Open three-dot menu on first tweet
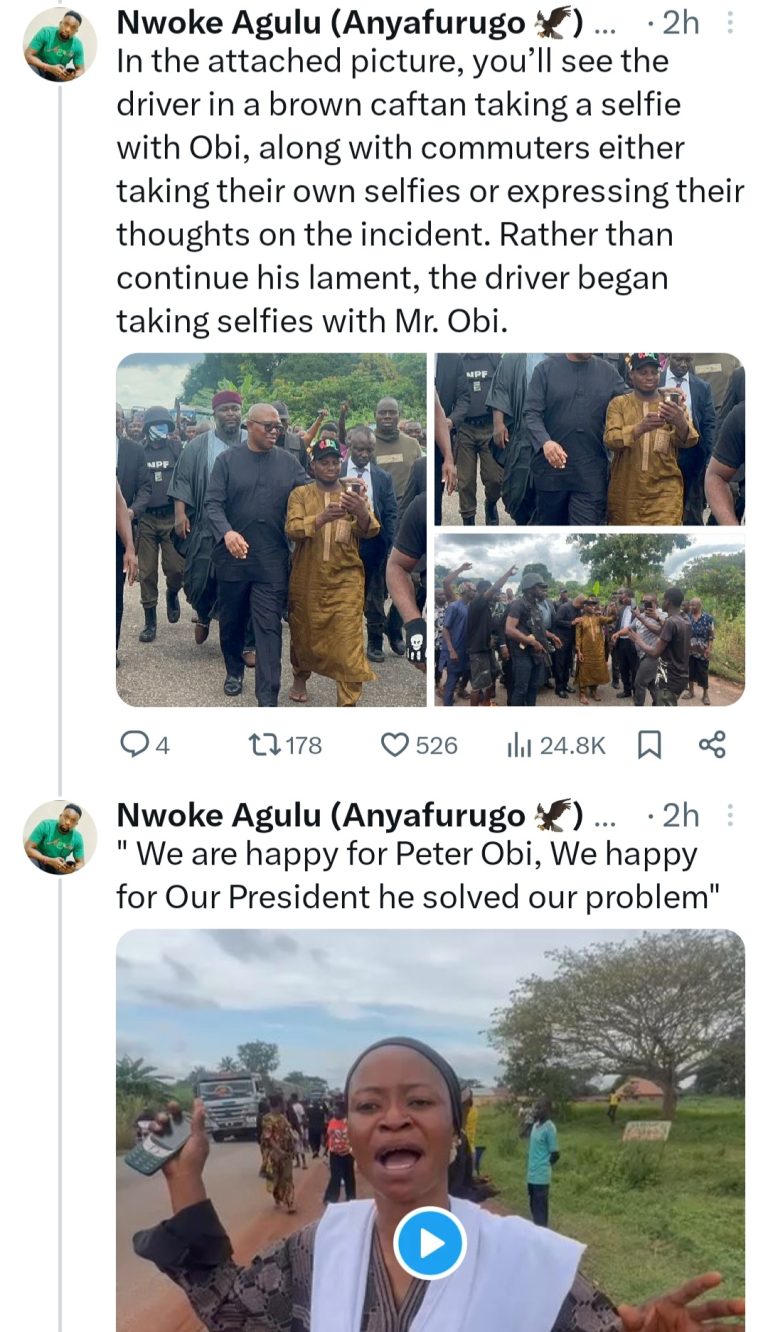 [x=729, y=22]
